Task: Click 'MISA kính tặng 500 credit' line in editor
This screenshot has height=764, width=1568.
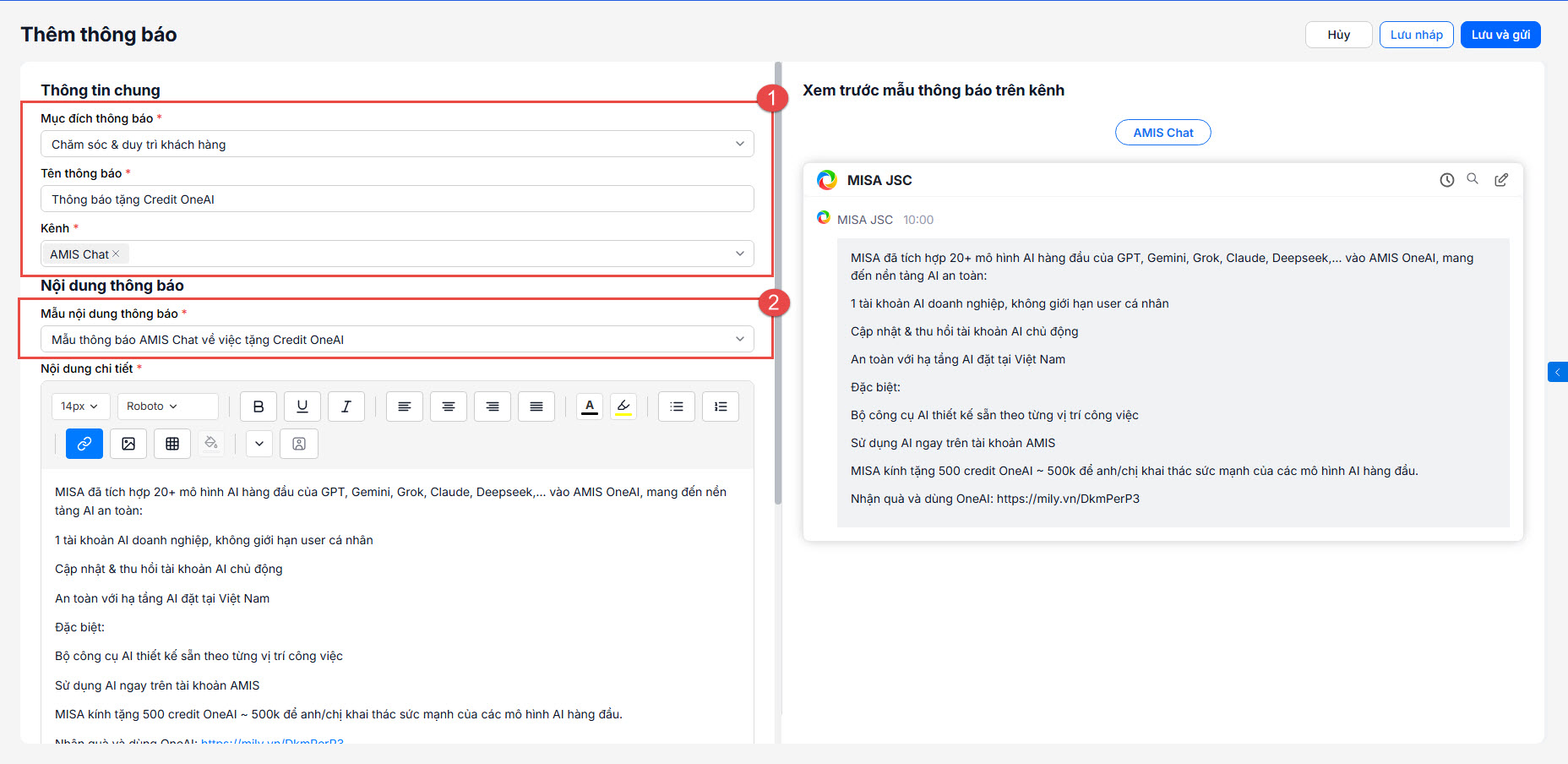Action: click(339, 714)
